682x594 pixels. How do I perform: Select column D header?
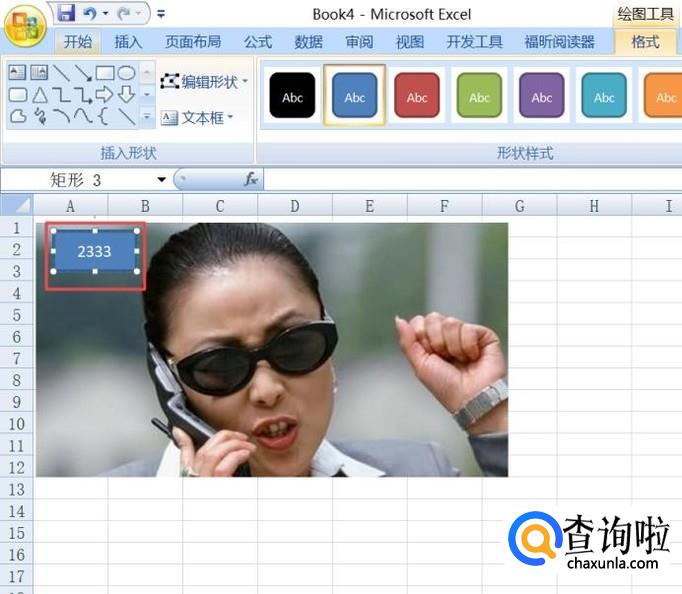(x=294, y=206)
